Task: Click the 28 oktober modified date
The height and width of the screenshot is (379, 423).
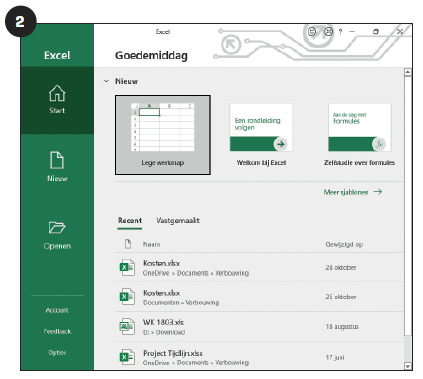Action: 341,267
